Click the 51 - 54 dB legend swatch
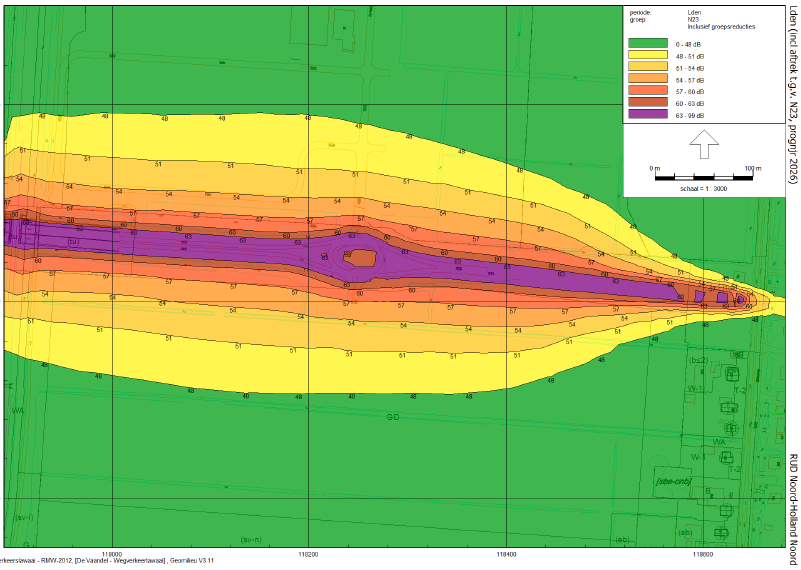 pyautogui.click(x=646, y=68)
